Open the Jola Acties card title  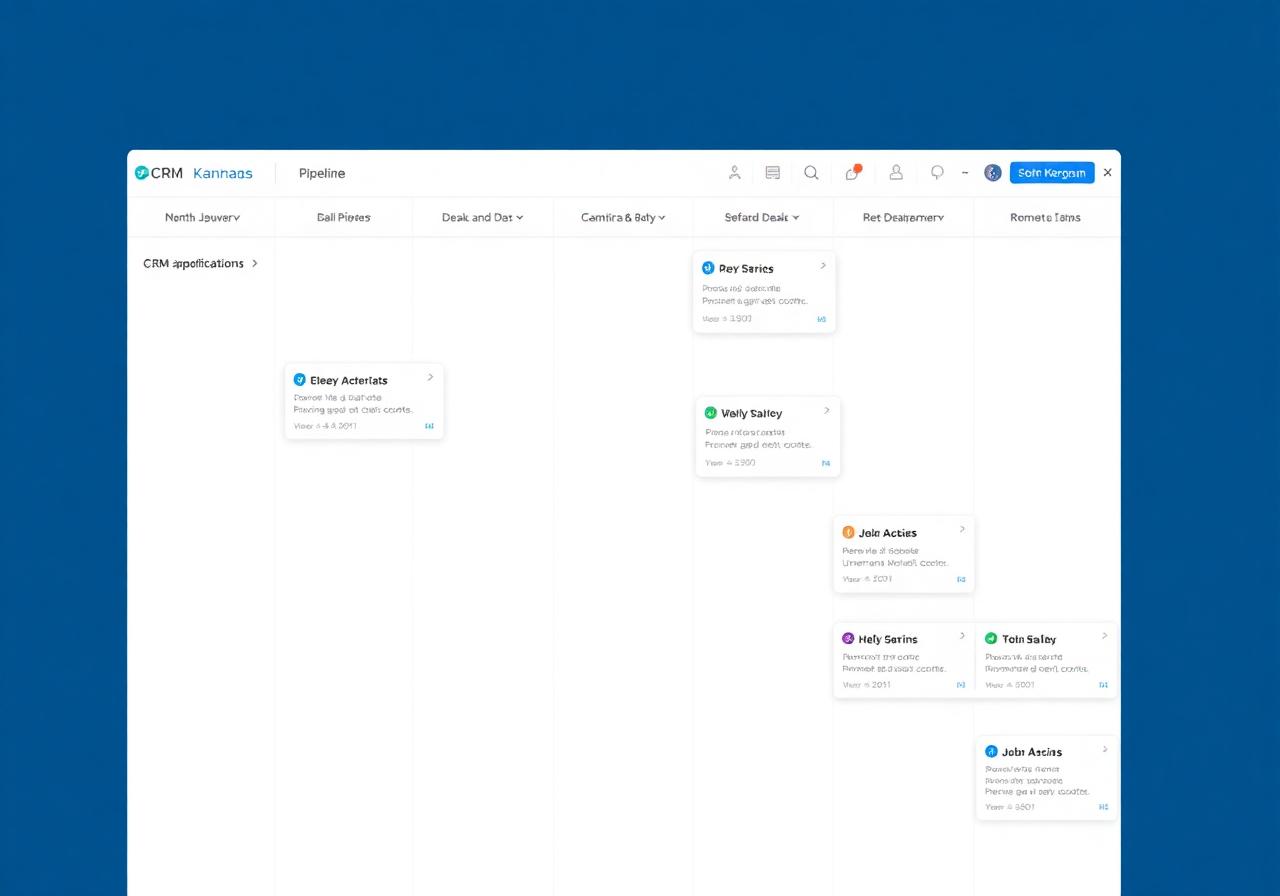pyautogui.click(x=887, y=533)
